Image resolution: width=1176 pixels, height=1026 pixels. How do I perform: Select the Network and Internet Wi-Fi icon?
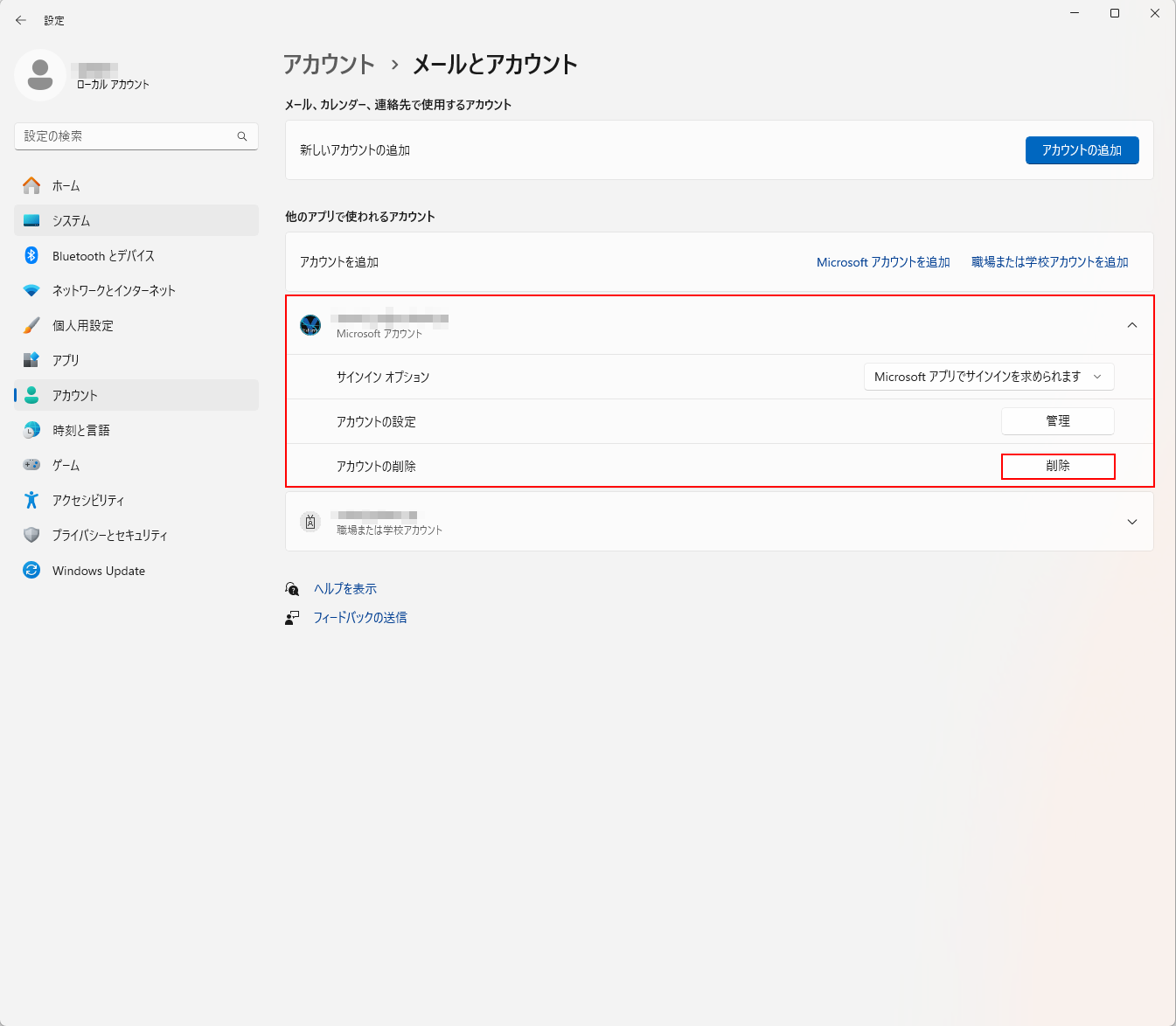click(31, 290)
